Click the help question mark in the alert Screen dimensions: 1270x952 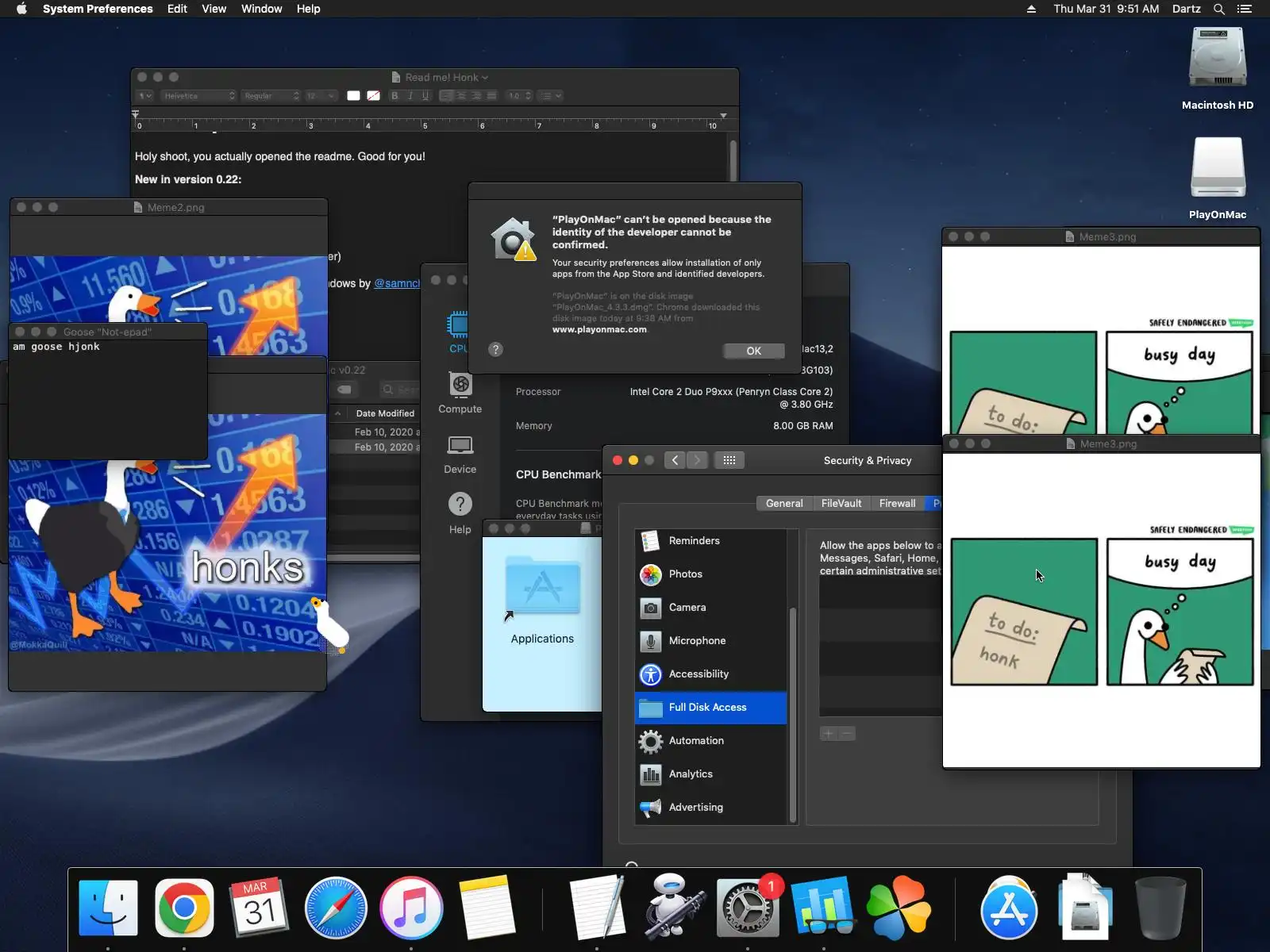(x=496, y=349)
